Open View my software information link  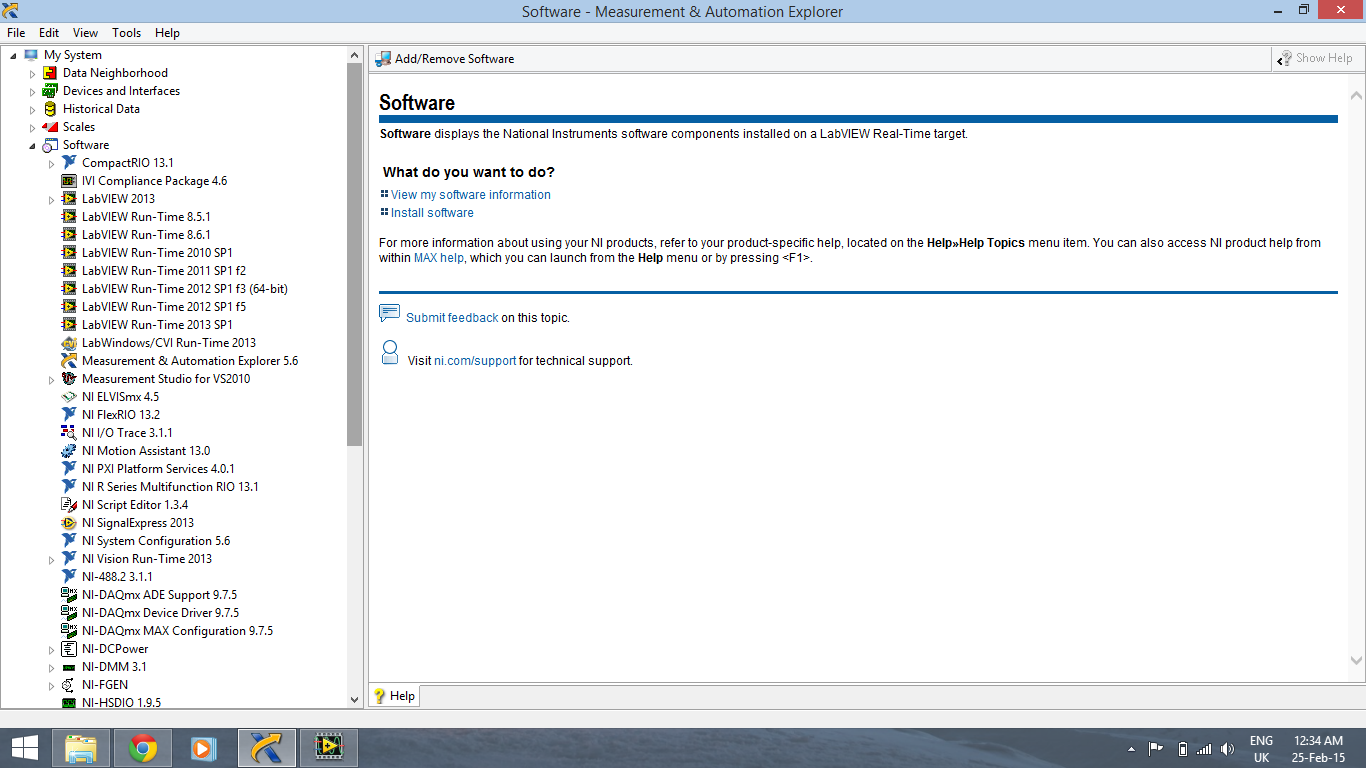[x=470, y=195]
